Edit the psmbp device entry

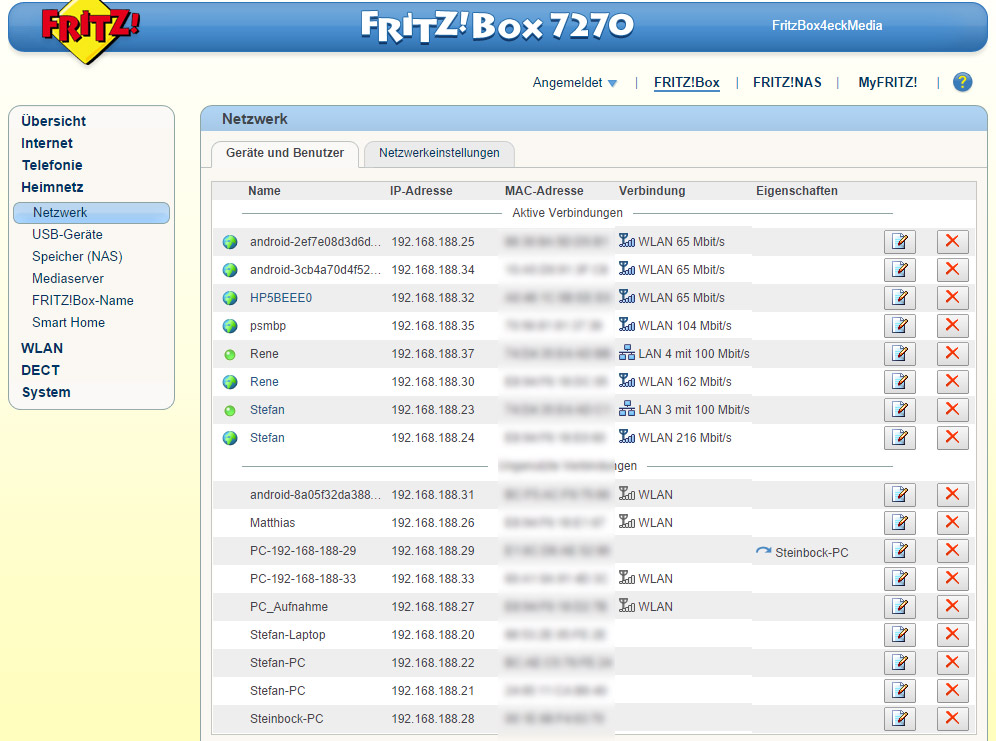pyautogui.click(x=899, y=325)
